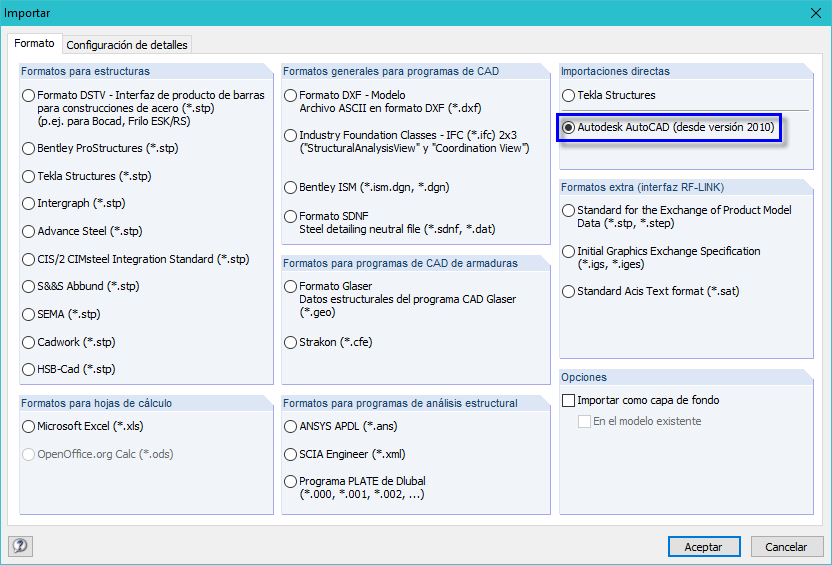This screenshot has height=565, width=832.
Task: Choose Standard Acis Text format (*.sat)
Action: [x=568, y=291]
